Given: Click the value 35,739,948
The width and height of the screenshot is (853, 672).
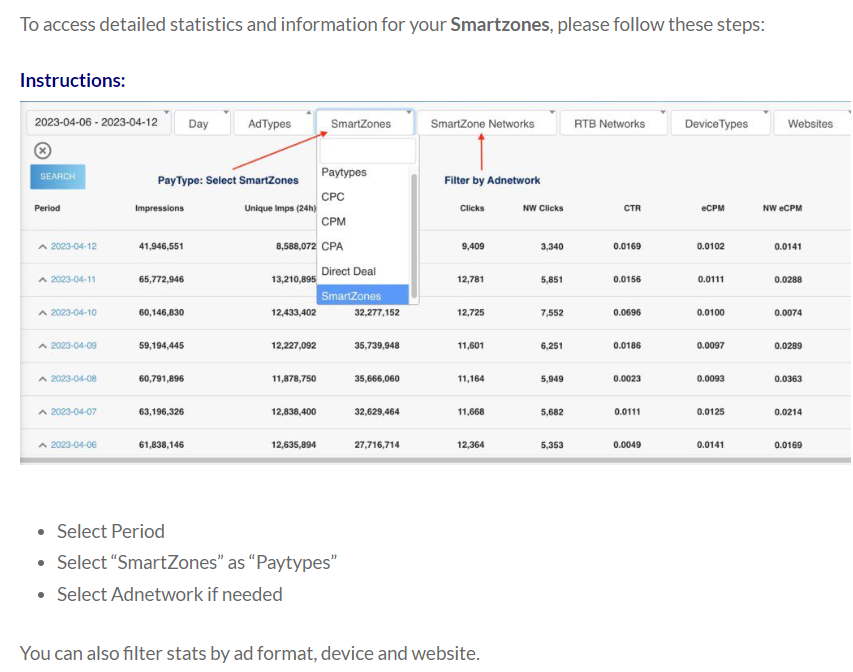Looking at the screenshot, I should click(x=377, y=346).
